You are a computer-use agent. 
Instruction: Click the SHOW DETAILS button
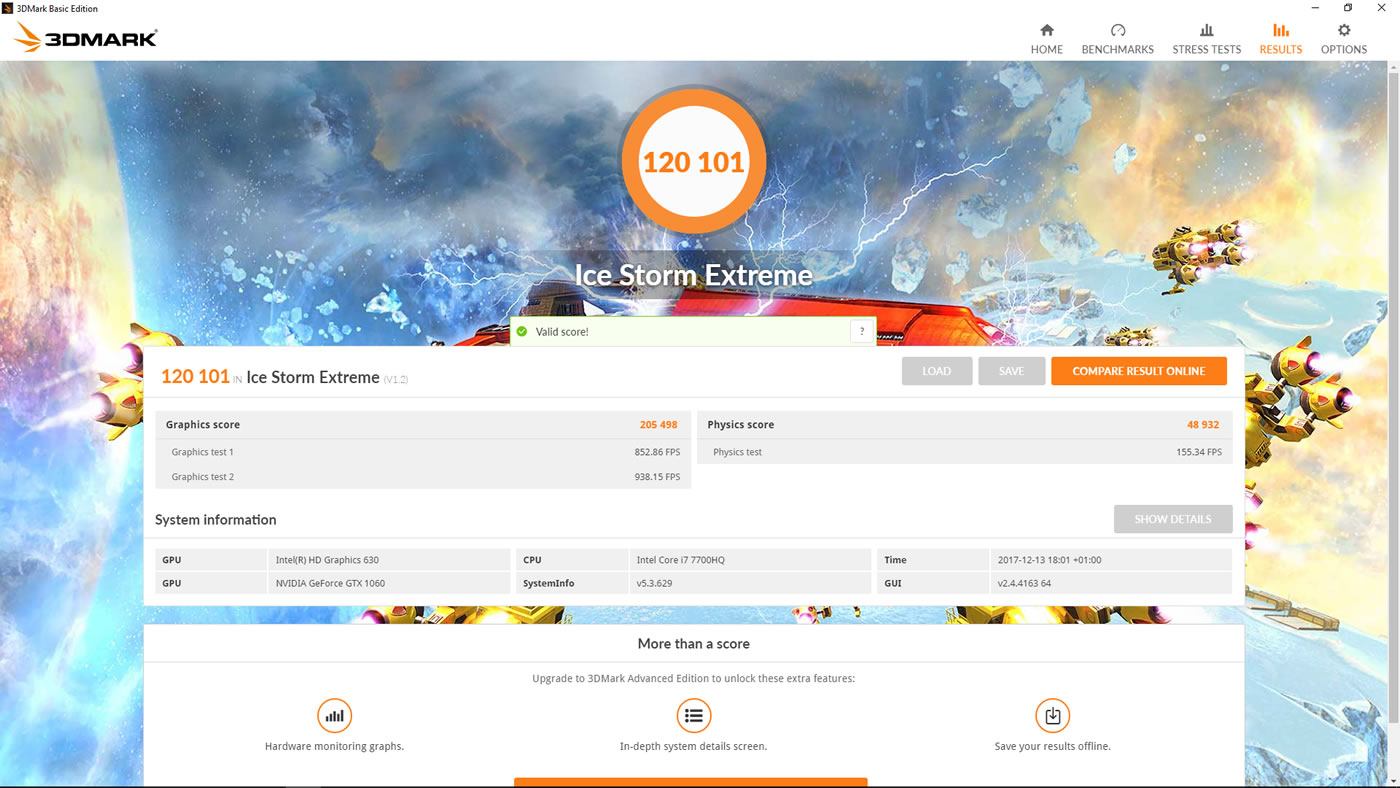point(1173,519)
